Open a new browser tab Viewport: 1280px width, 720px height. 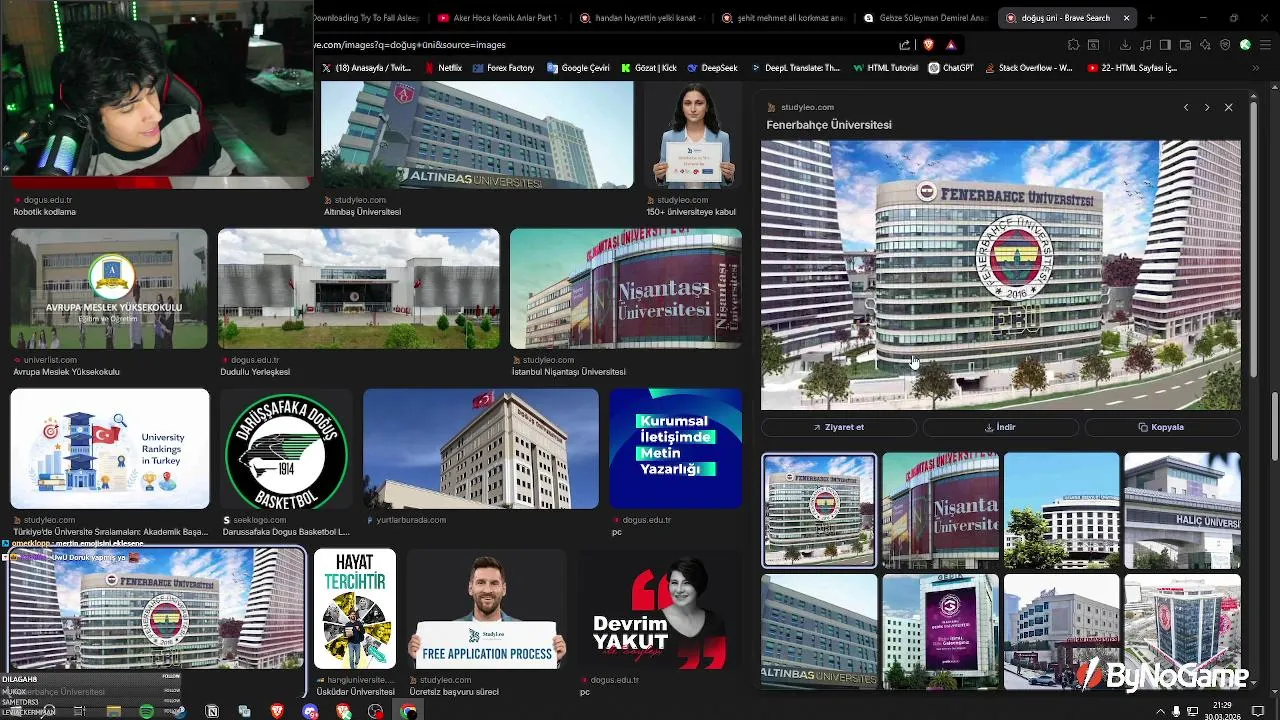[x=1151, y=18]
